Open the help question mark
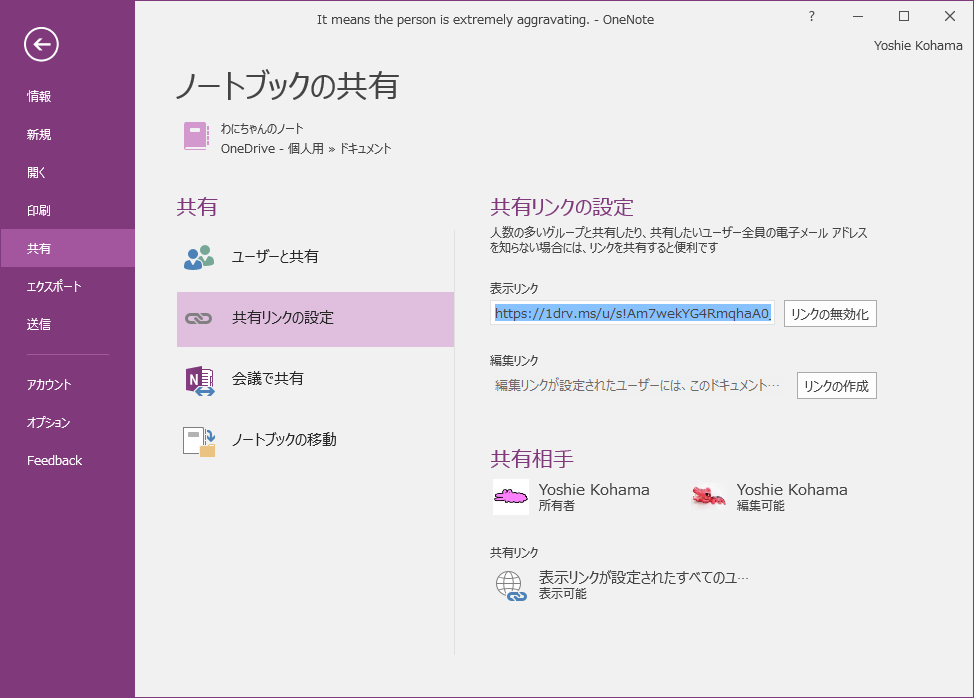Screen dimensions: 974x698 811,17
